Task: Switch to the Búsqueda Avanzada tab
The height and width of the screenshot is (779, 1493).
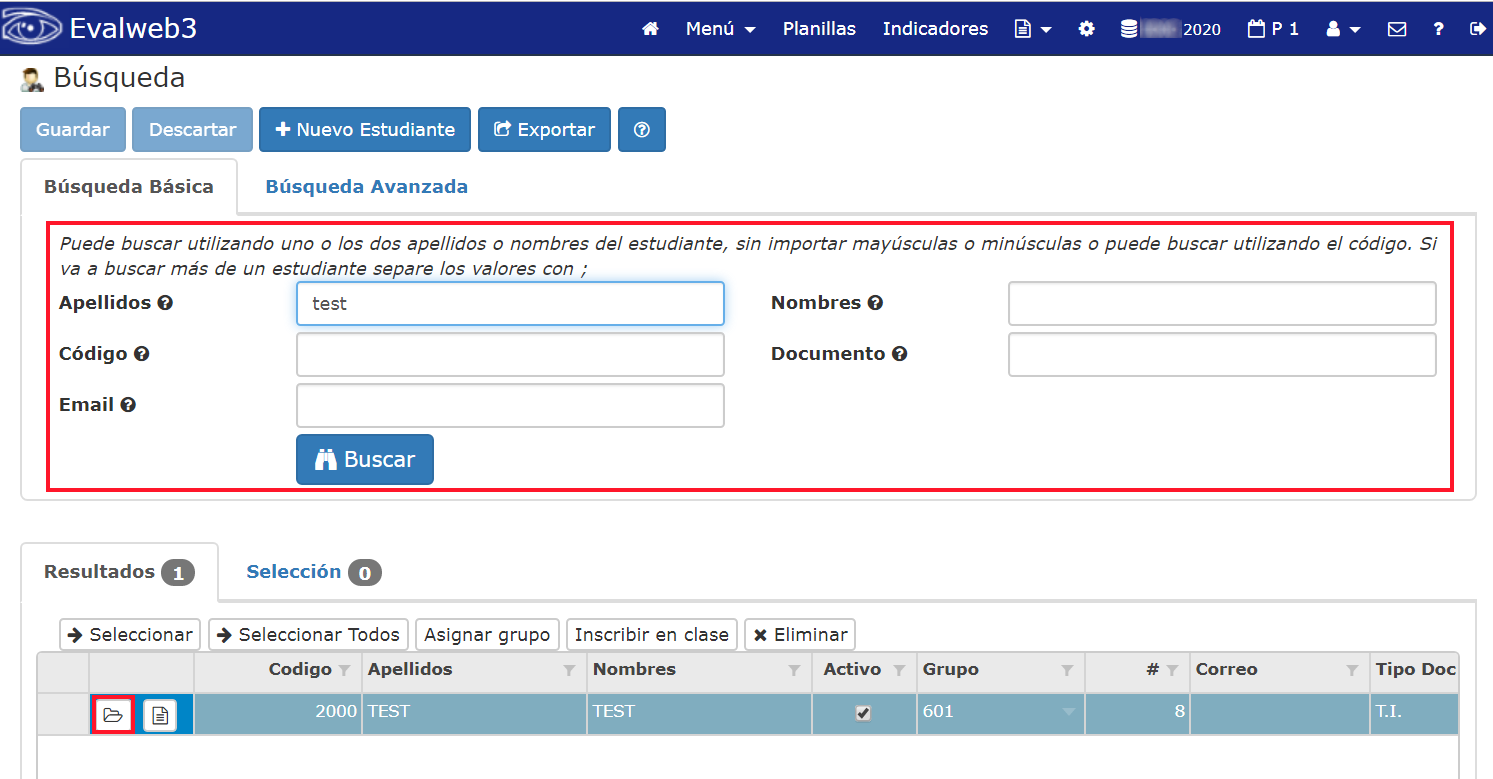Action: click(366, 186)
